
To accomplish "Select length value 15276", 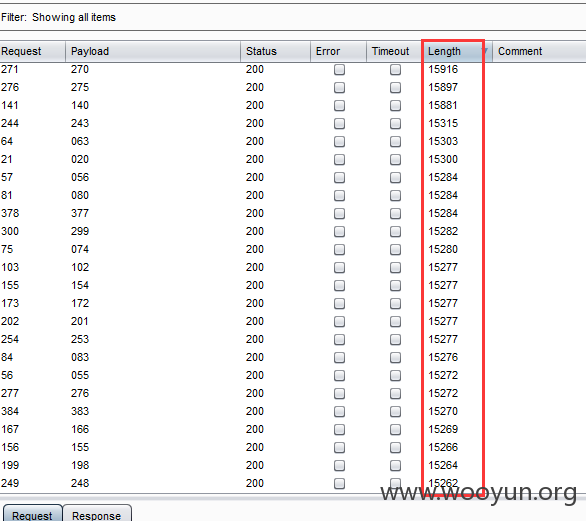I will click(x=443, y=357).
